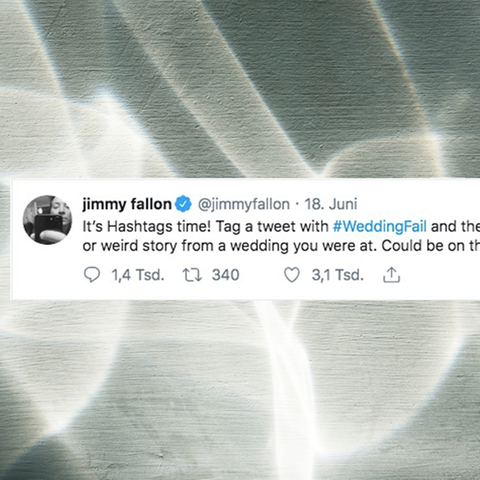Click 'Tag a tweet with' phrase

[272, 227]
